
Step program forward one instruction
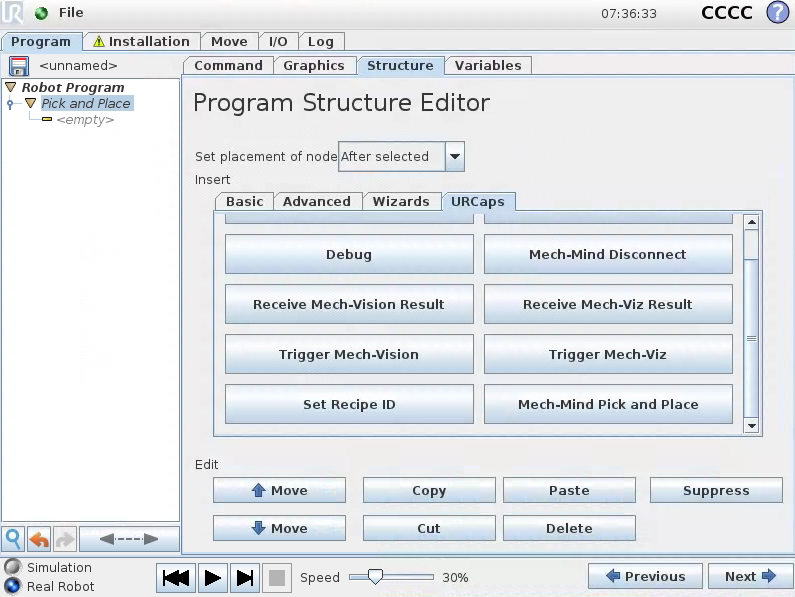pos(245,578)
